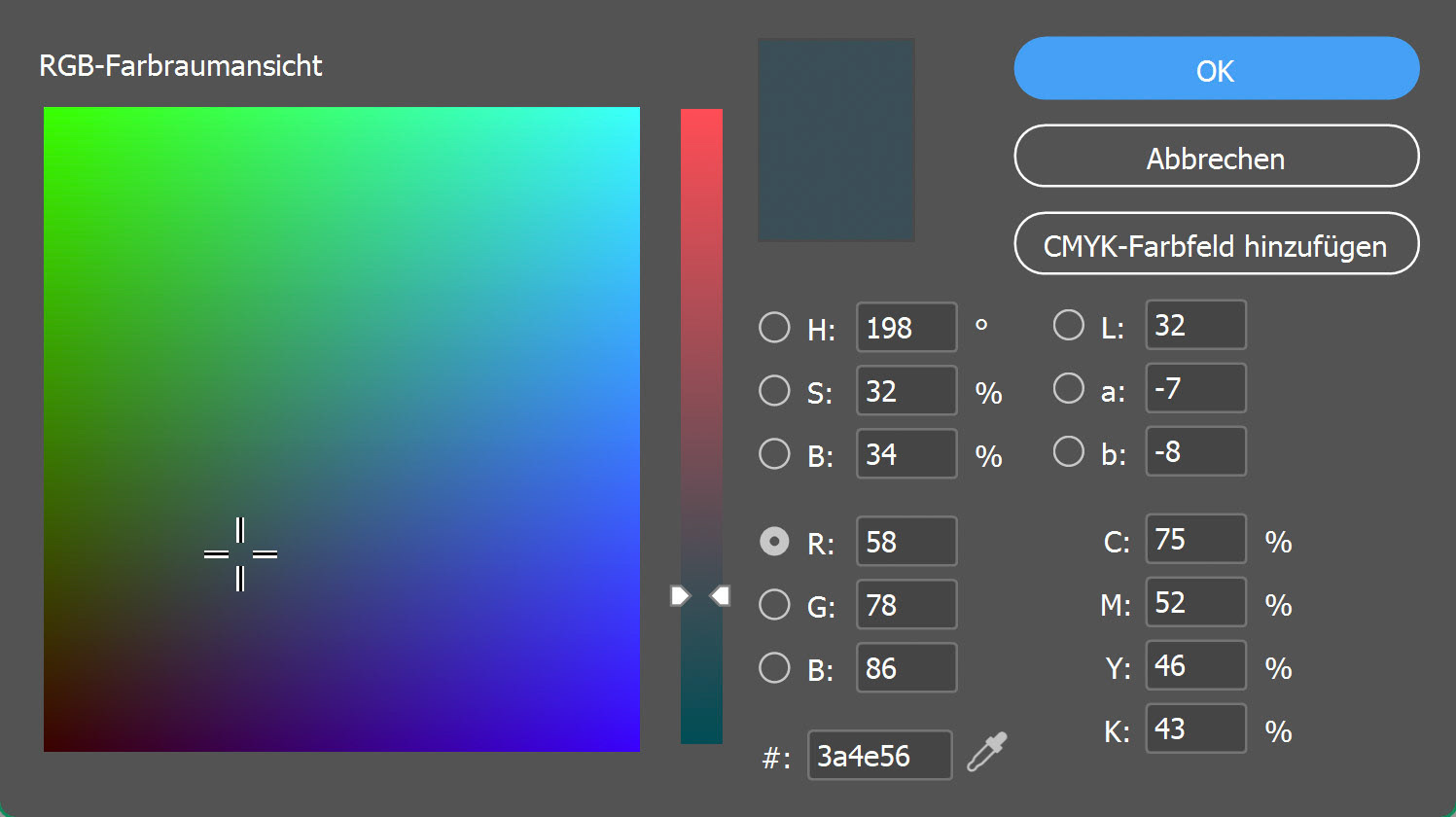
Task: Select the G (green) radio button
Action: click(774, 605)
